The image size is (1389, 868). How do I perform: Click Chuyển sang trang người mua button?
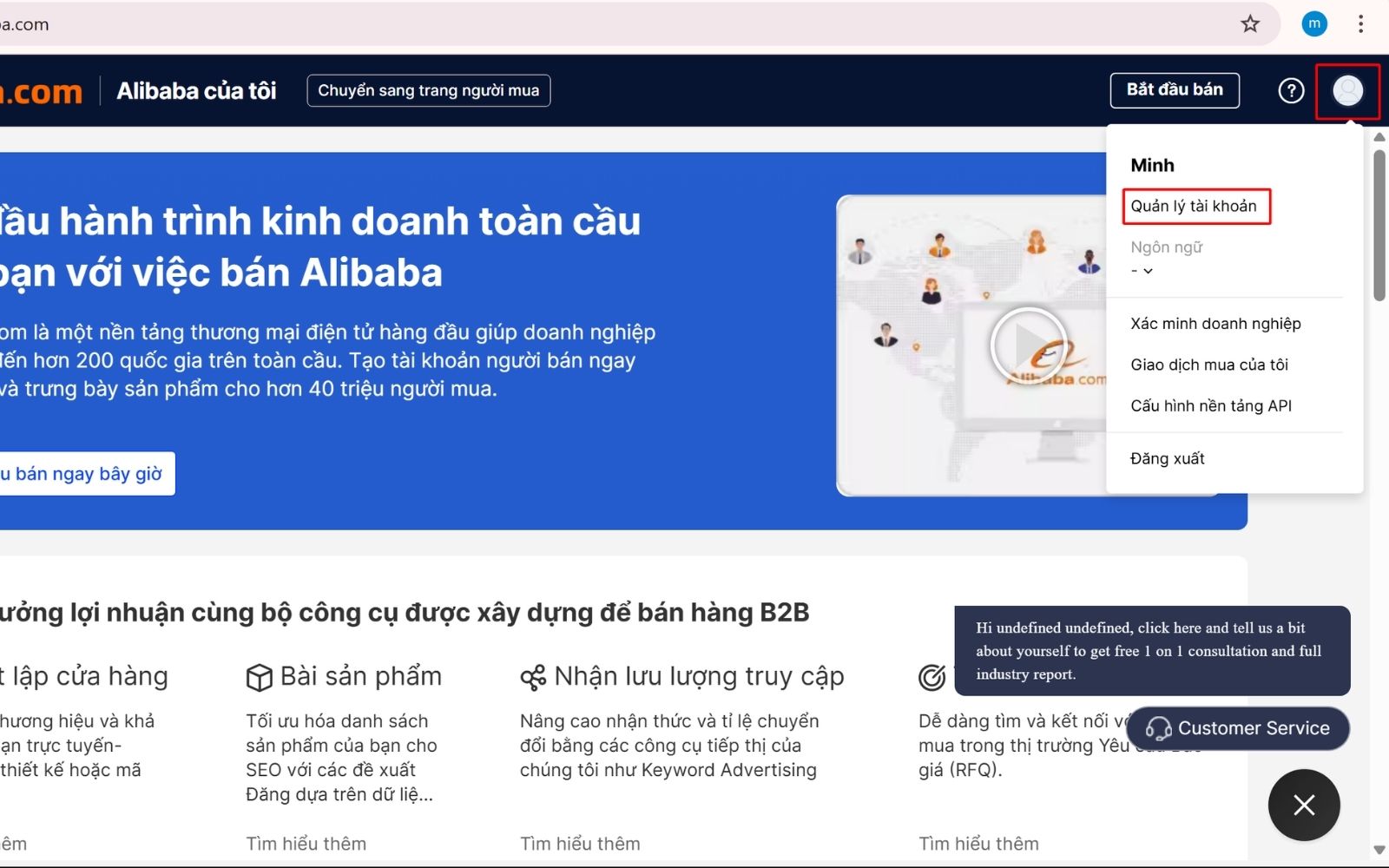click(429, 90)
